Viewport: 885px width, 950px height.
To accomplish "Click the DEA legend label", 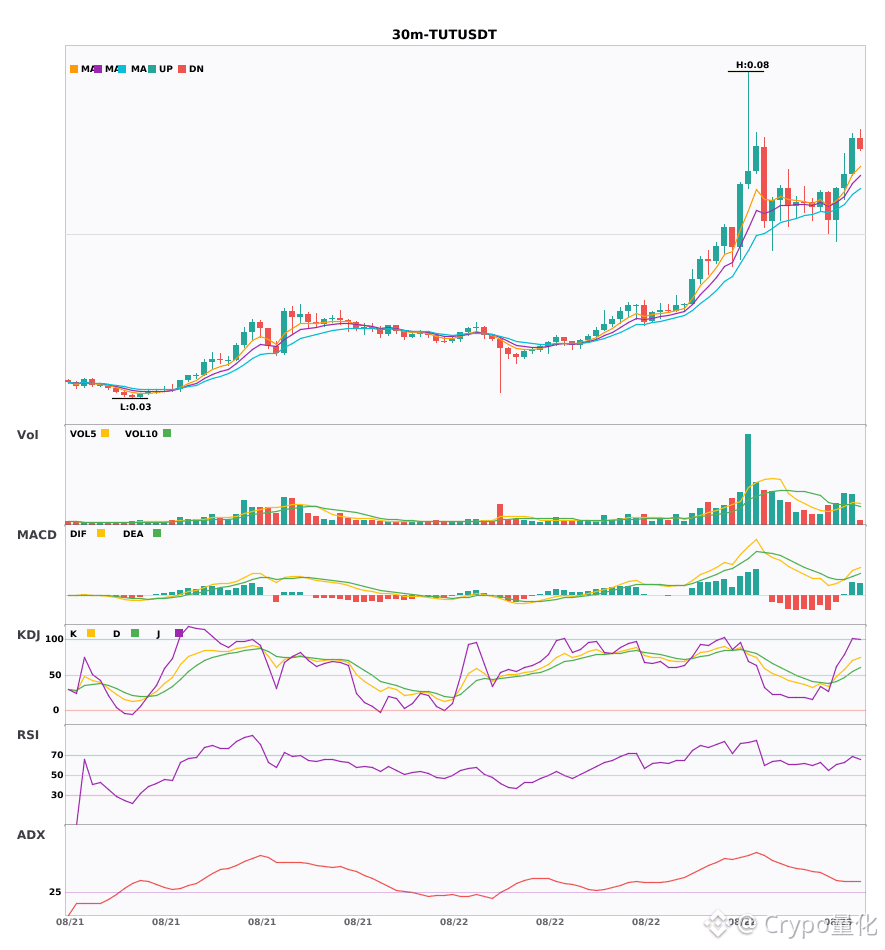I will click(x=133, y=534).
